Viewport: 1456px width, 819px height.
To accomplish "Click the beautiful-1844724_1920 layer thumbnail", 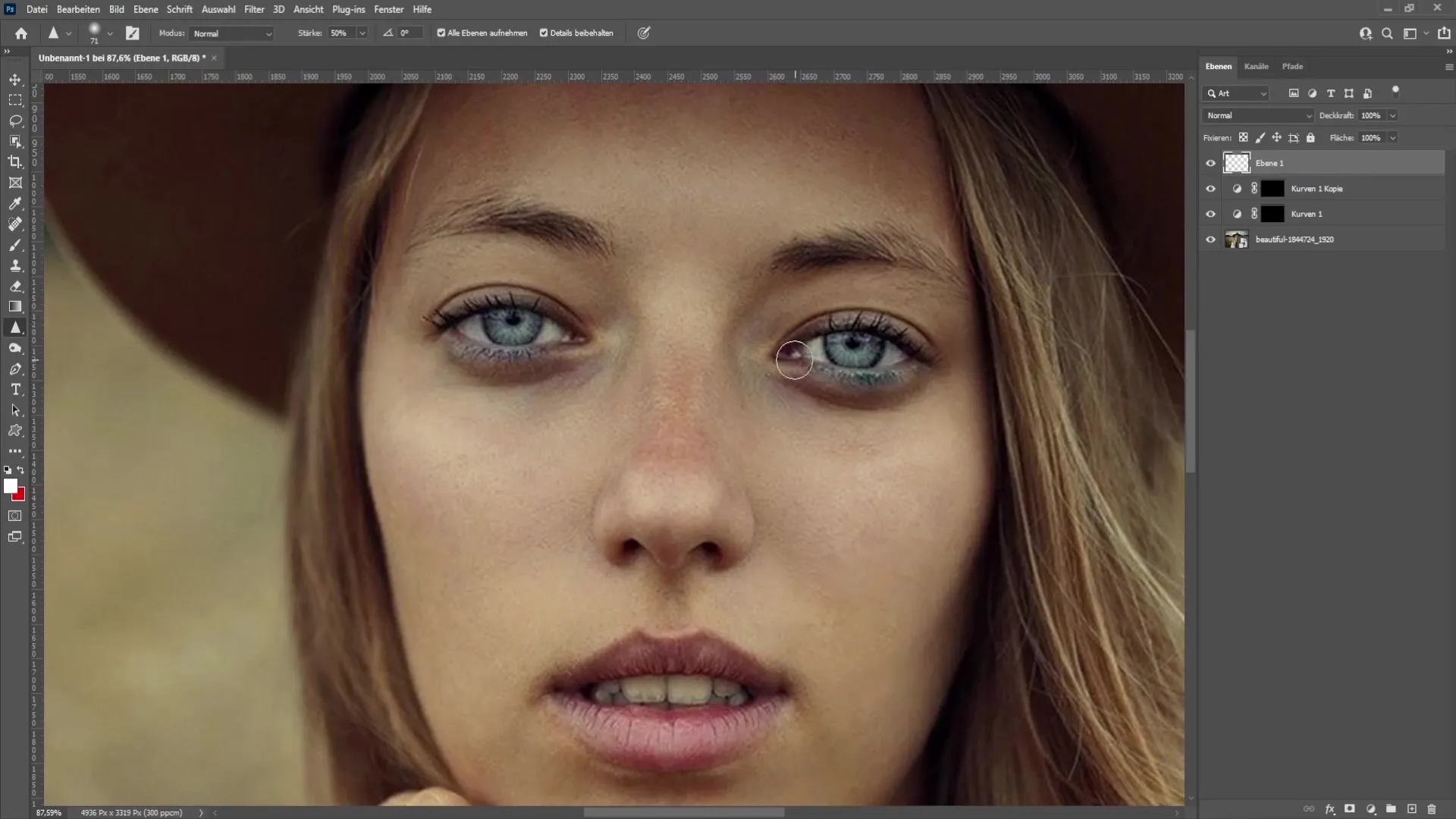I will coord(1237,239).
